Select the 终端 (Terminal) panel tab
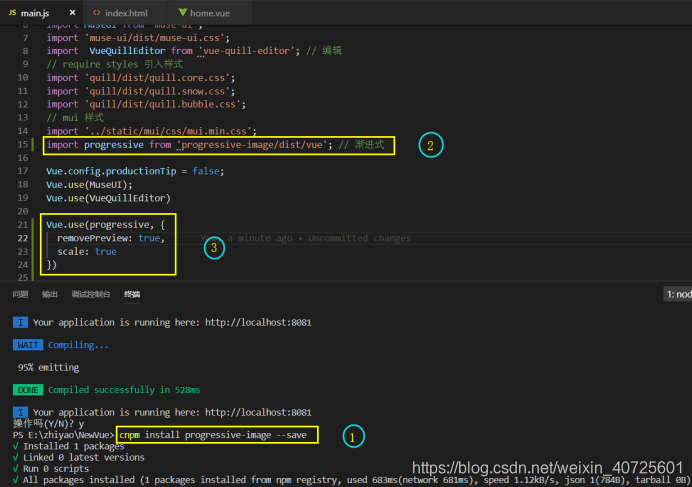The image size is (692, 487). 132,294
